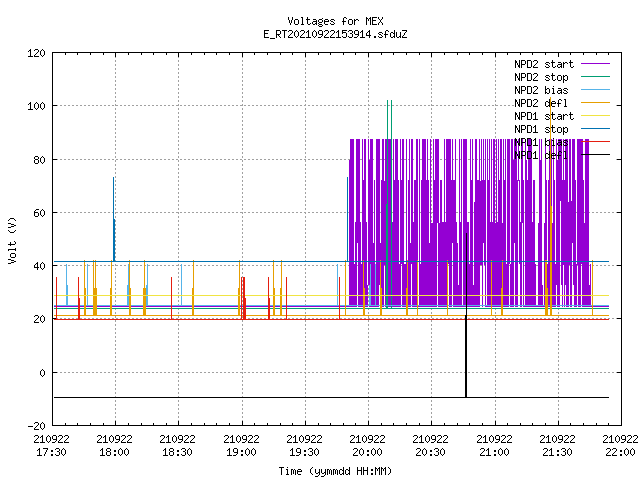Viewport: 640px width, 480px height.
Task: Click the x-axis tick label 19:30
Action: pyautogui.click(x=304, y=452)
